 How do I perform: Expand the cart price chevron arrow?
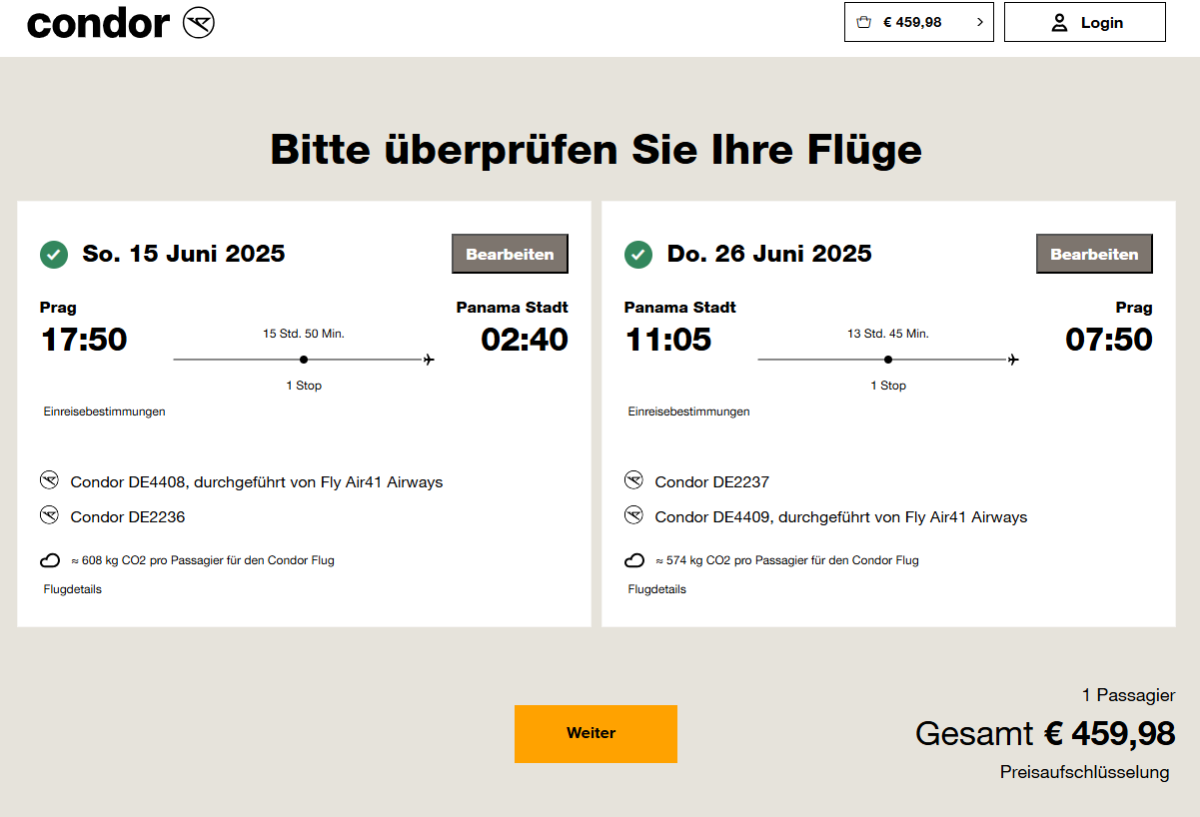tap(979, 22)
